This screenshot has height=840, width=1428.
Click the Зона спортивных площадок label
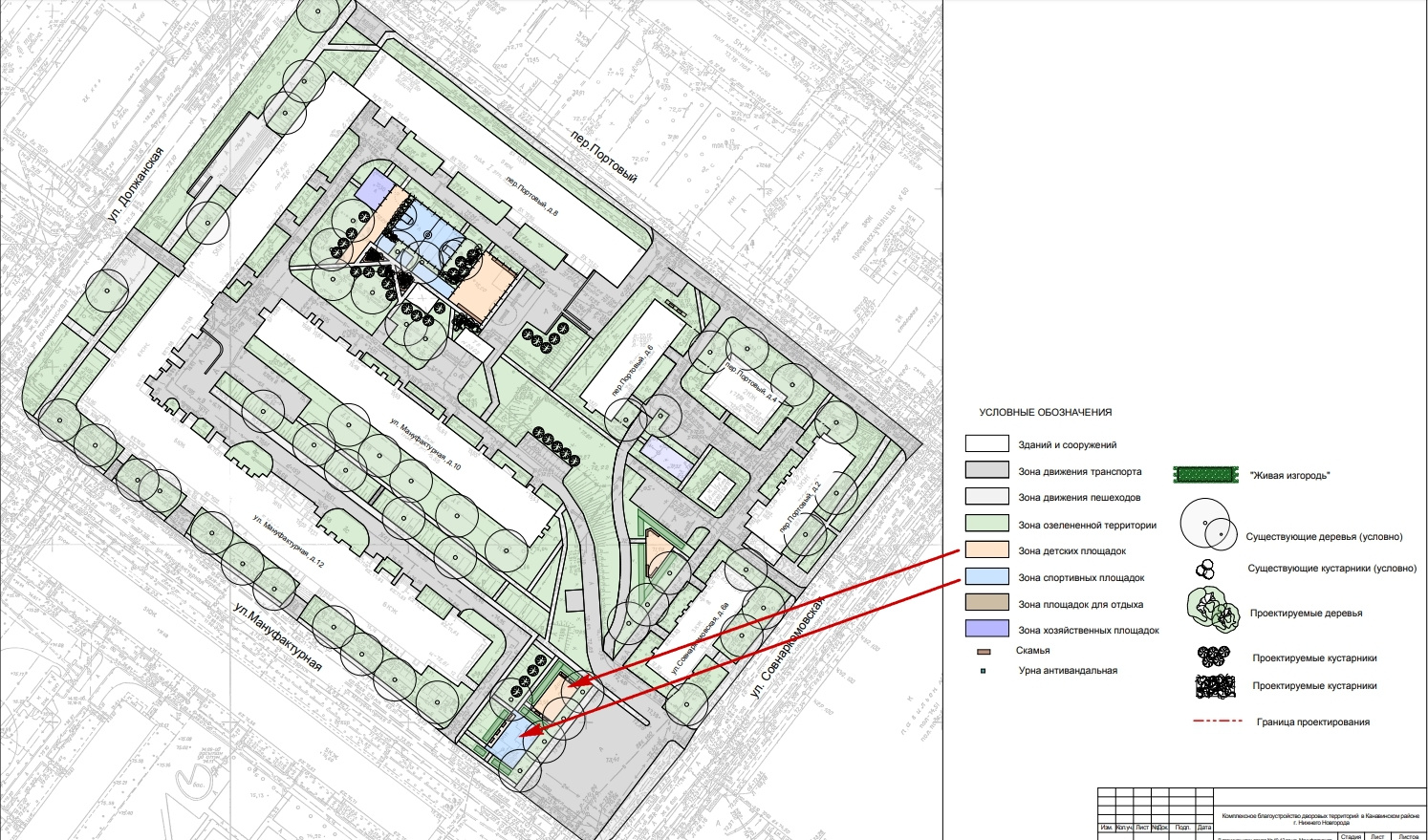tap(1081, 578)
